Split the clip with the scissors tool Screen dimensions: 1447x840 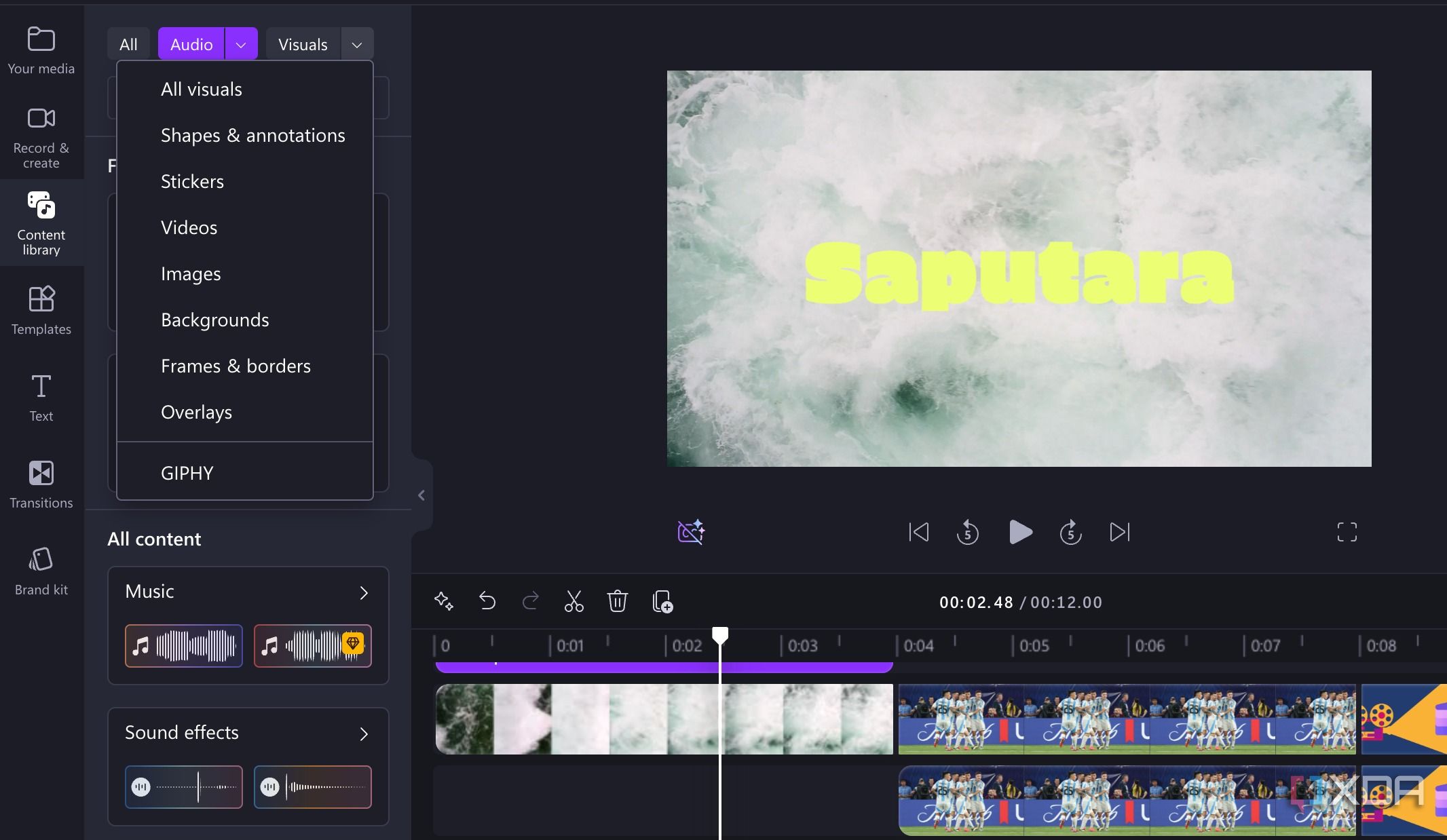pos(574,601)
